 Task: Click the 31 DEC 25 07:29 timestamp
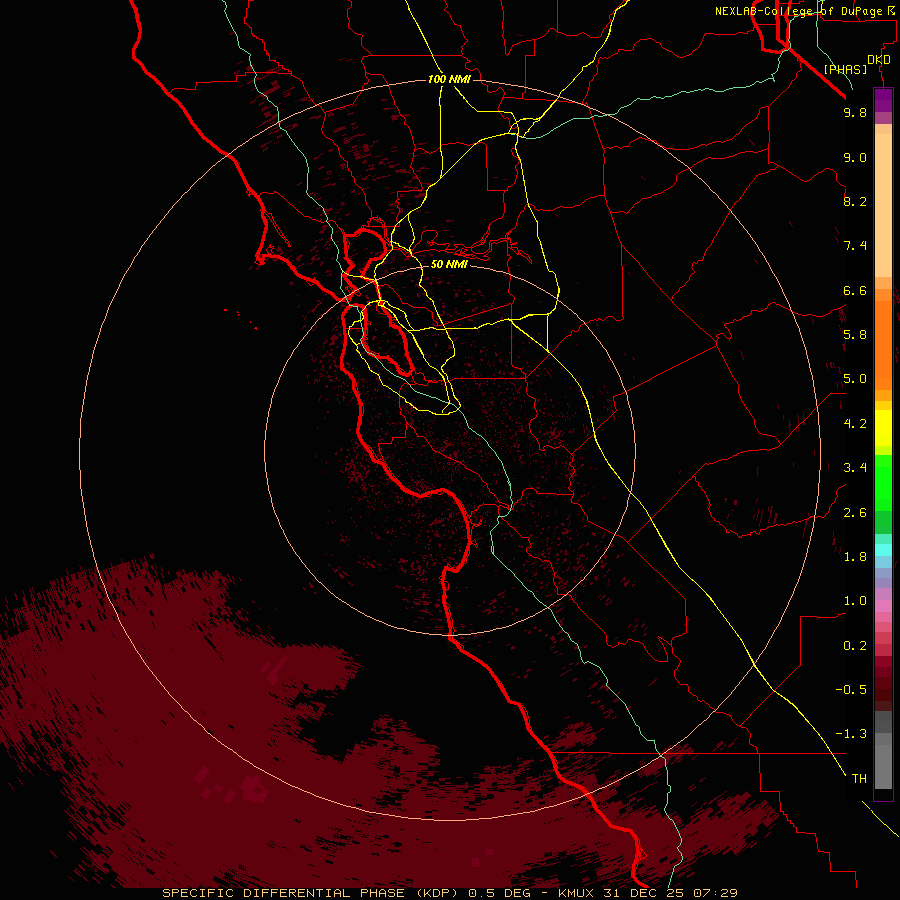coord(670,893)
